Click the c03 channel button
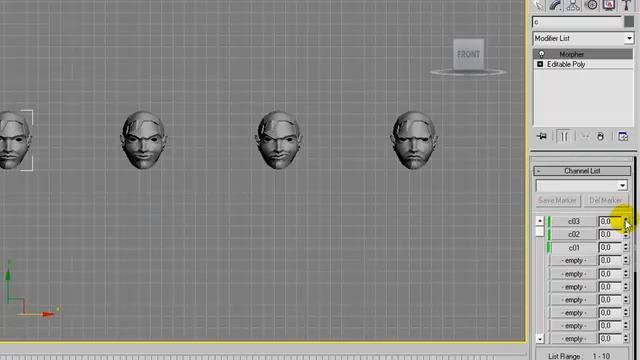 click(x=573, y=221)
